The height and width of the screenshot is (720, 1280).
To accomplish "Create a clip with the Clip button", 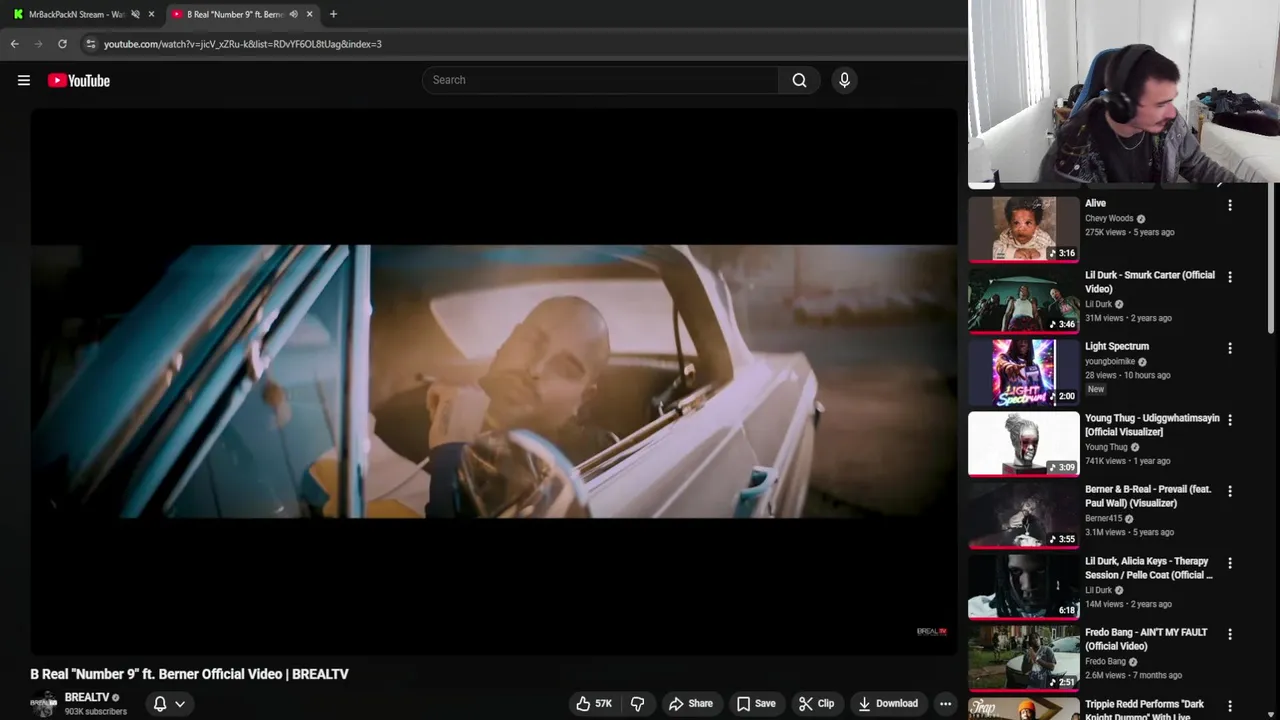I will tap(816, 704).
